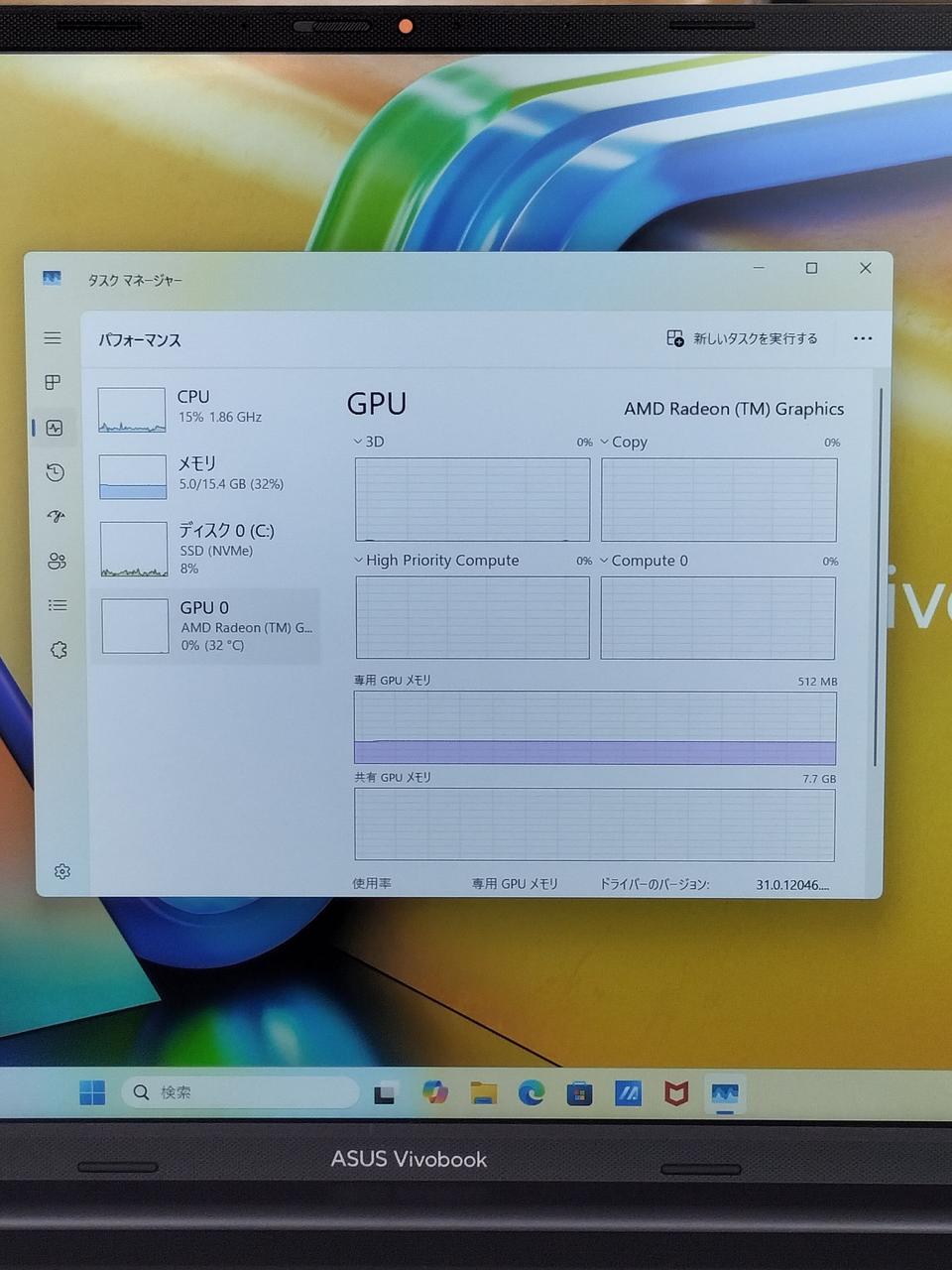Image resolution: width=952 pixels, height=1270 pixels.
Task: Open the three-dot more options menu
Action: 863,338
